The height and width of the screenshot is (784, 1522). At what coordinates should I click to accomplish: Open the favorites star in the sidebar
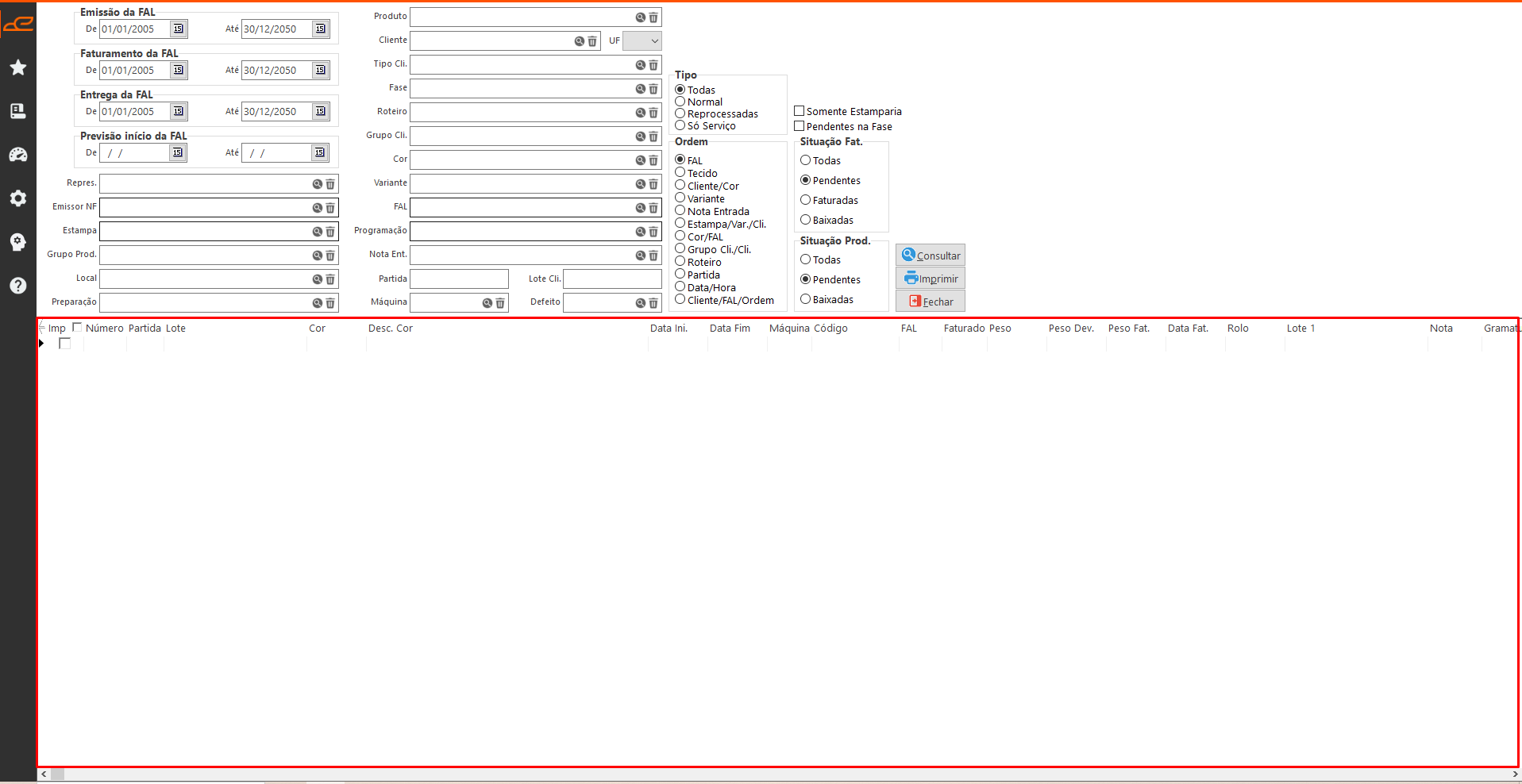point(17,68)
